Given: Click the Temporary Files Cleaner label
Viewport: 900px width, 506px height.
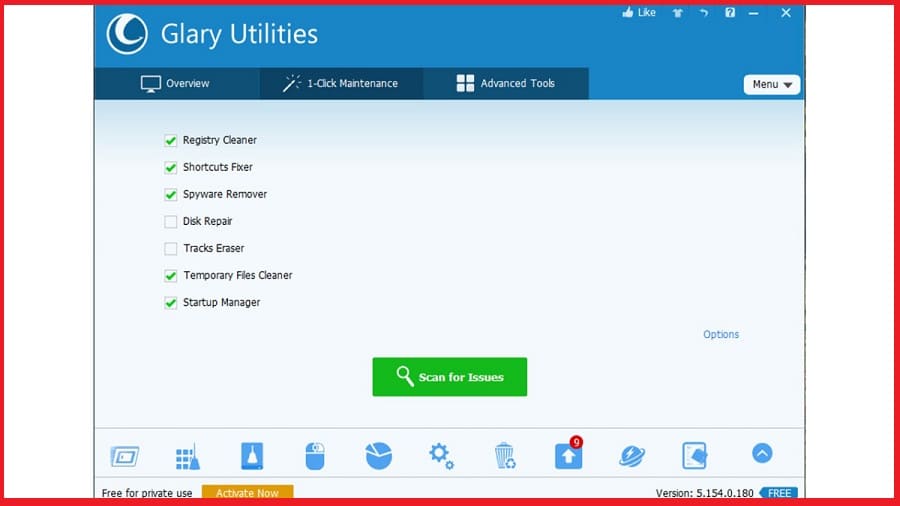Looking at the screenshot, I should 238,275.
